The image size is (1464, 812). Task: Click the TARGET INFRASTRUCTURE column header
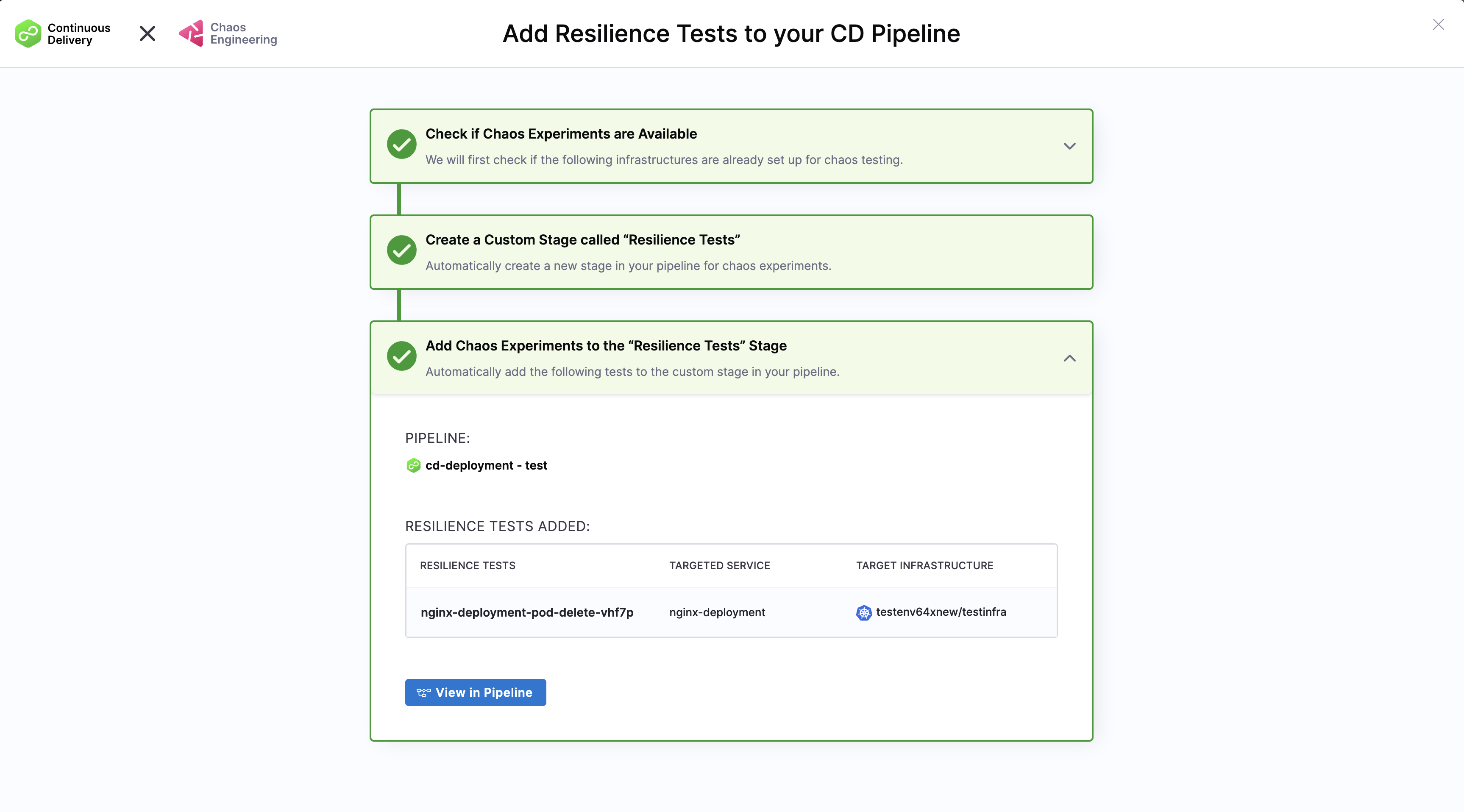[x=924, y=565]
